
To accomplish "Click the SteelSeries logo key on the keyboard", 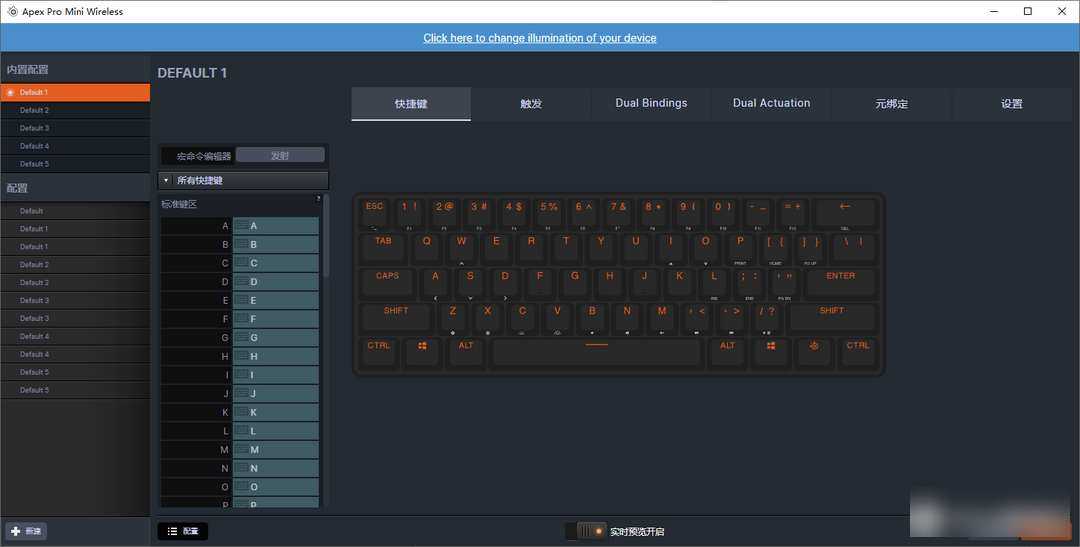I will 814,352.
